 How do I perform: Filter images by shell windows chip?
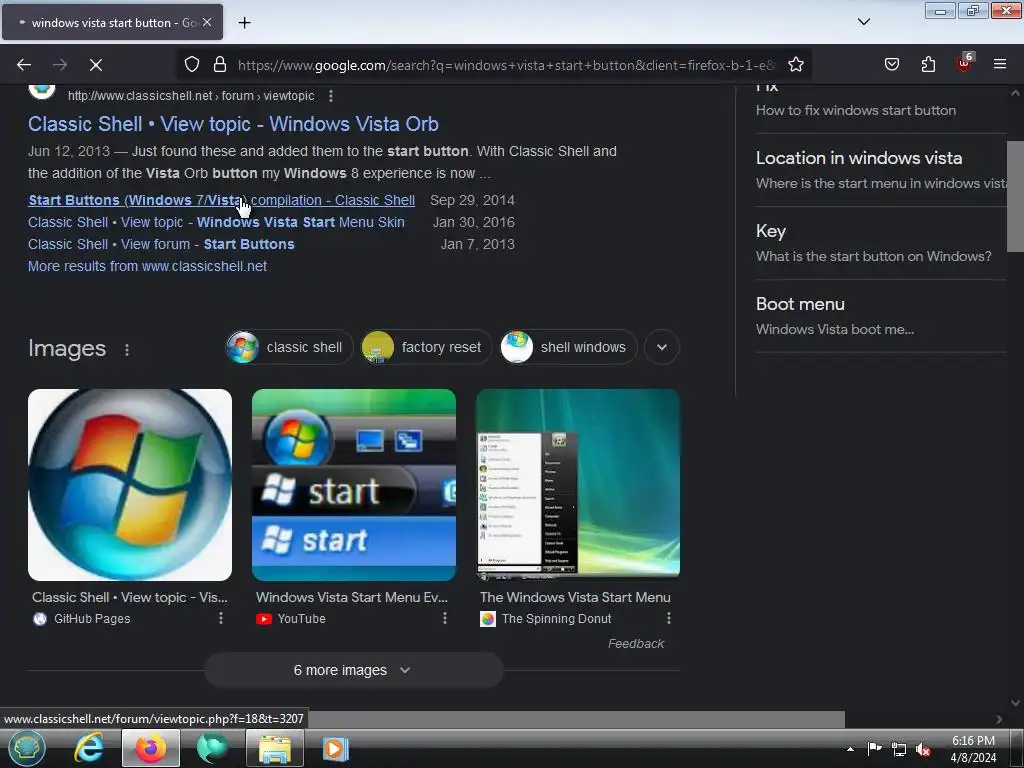[568, 347]
